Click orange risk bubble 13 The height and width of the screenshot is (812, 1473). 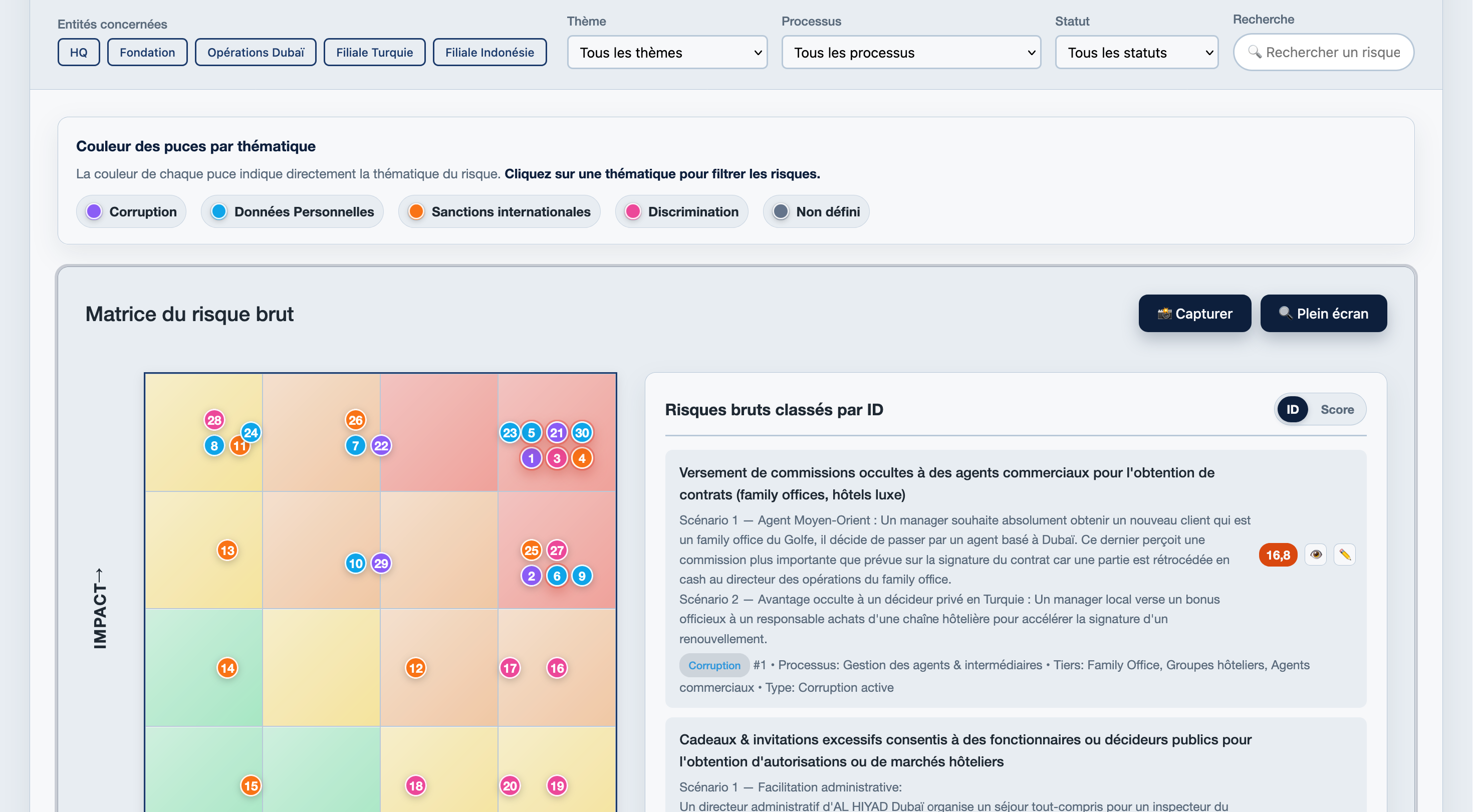(x=227, y=551)
